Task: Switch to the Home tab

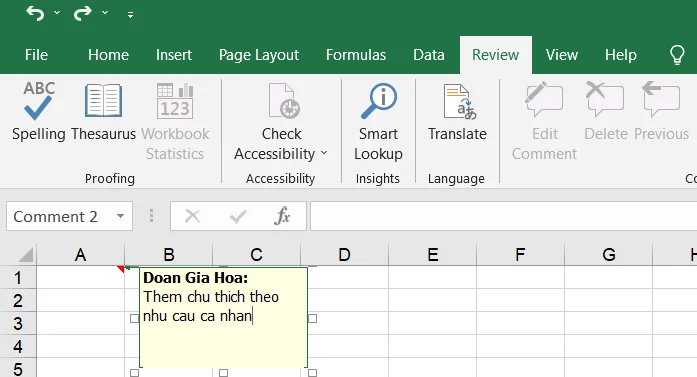Action: (x=108, y=55)
